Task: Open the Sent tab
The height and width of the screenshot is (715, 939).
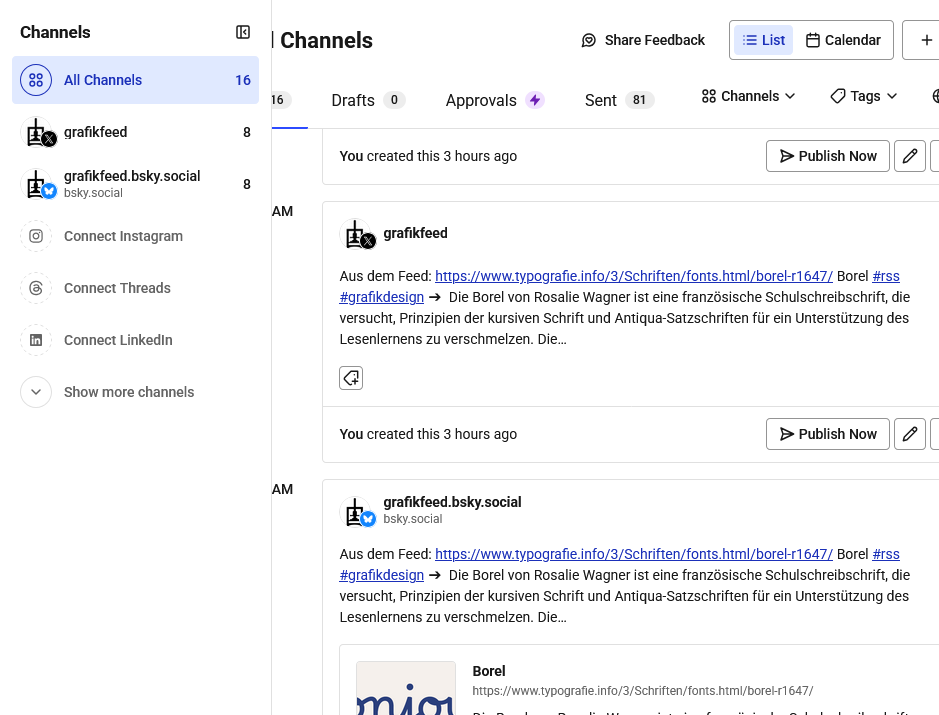Action: tap(619, 100)
